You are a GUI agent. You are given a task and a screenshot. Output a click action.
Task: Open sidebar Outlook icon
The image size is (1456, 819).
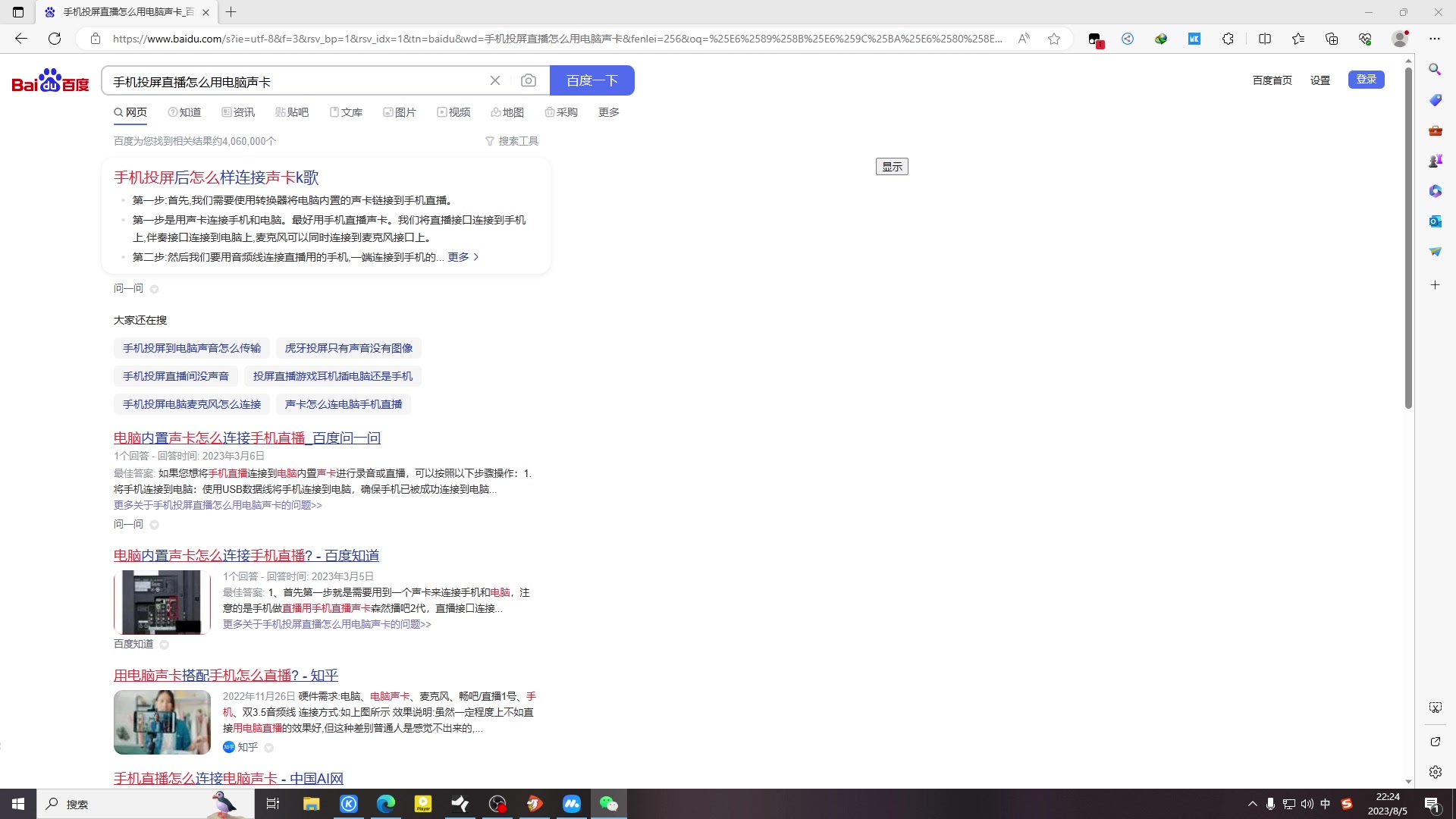pos(1435,221)
